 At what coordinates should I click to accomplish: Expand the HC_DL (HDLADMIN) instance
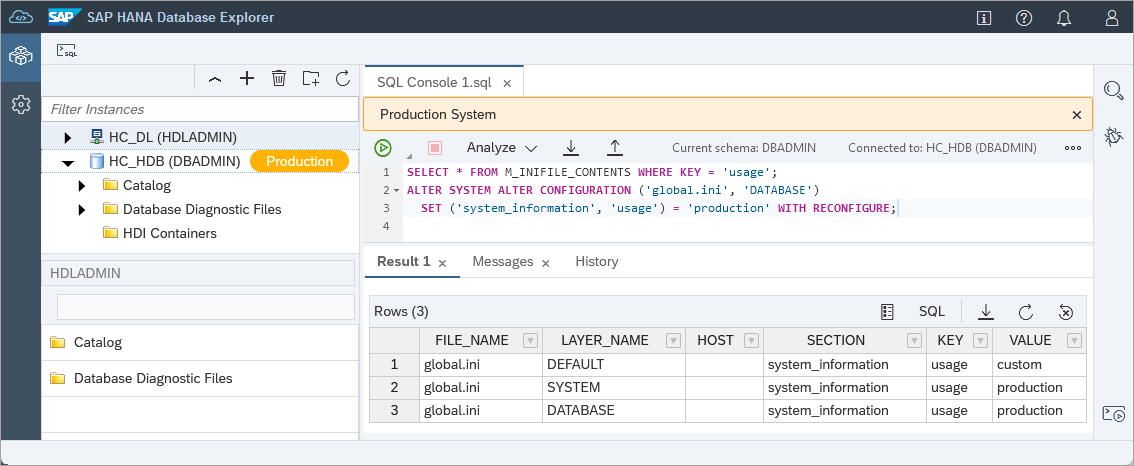[68, 137]
